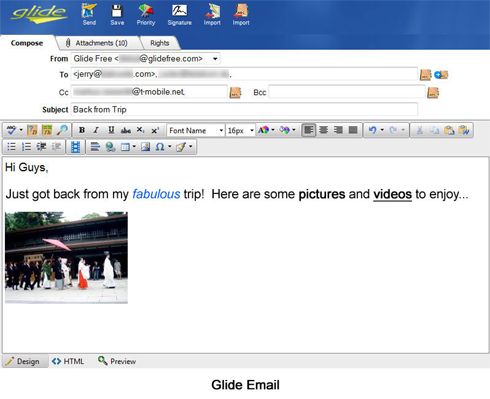This screenshot has height=399, width=490.
Task: Undo the last edit
Action: 372,130
